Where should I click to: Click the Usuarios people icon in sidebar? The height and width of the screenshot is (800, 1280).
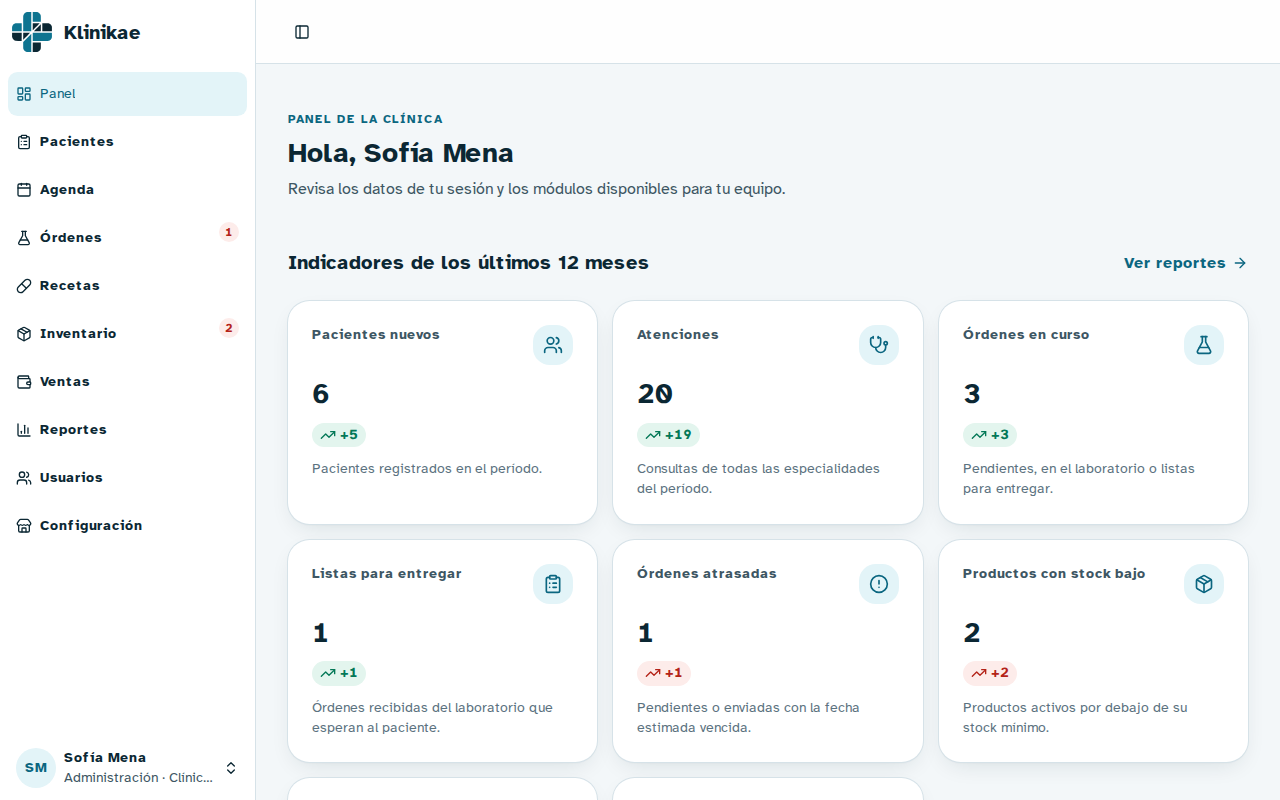[x=24, y=478]
